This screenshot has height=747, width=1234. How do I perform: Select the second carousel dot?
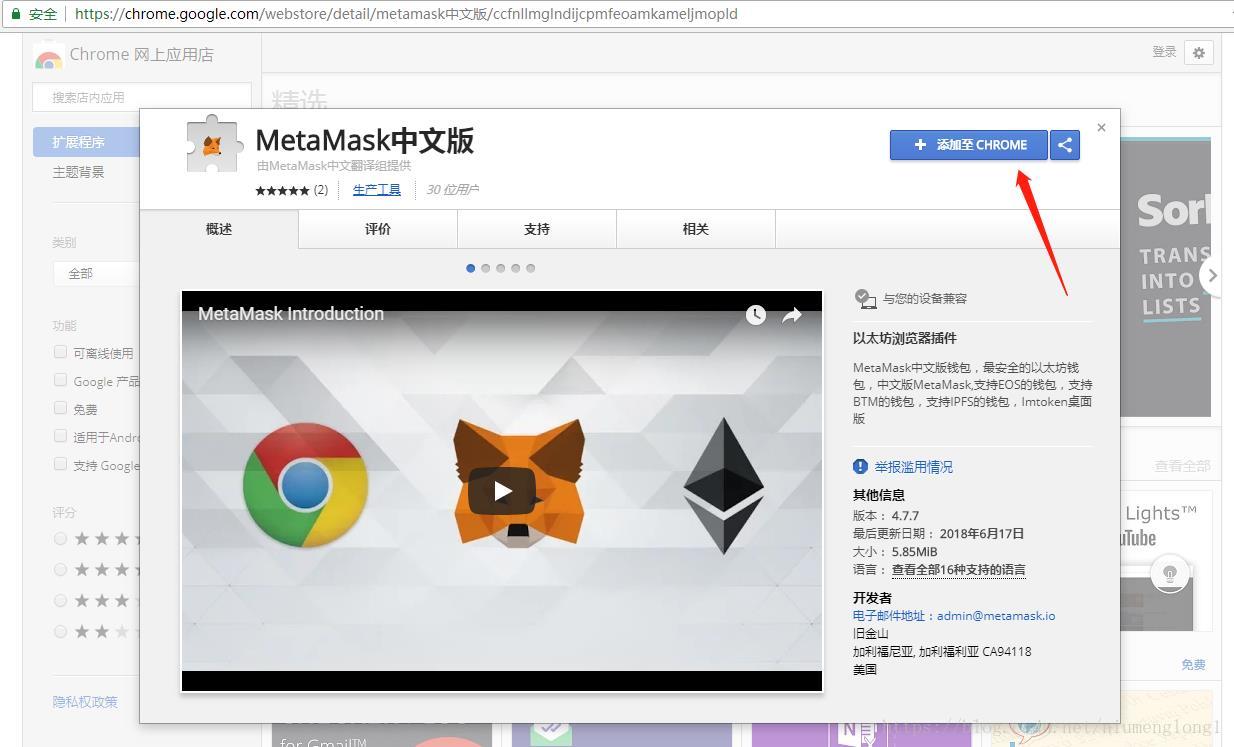[x=486, y=268]
